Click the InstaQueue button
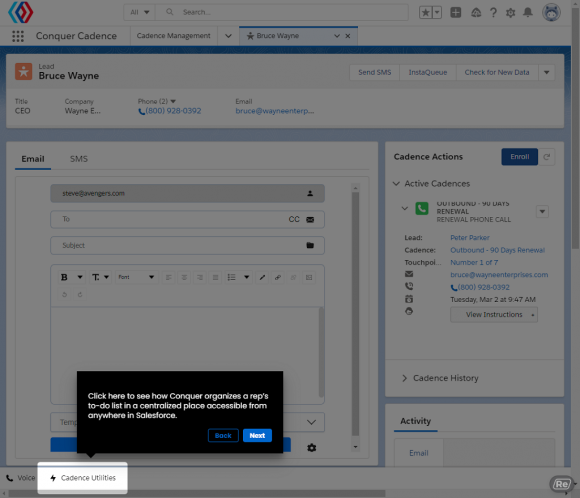This screenshot has height=498, width=580. pos(428,72)
